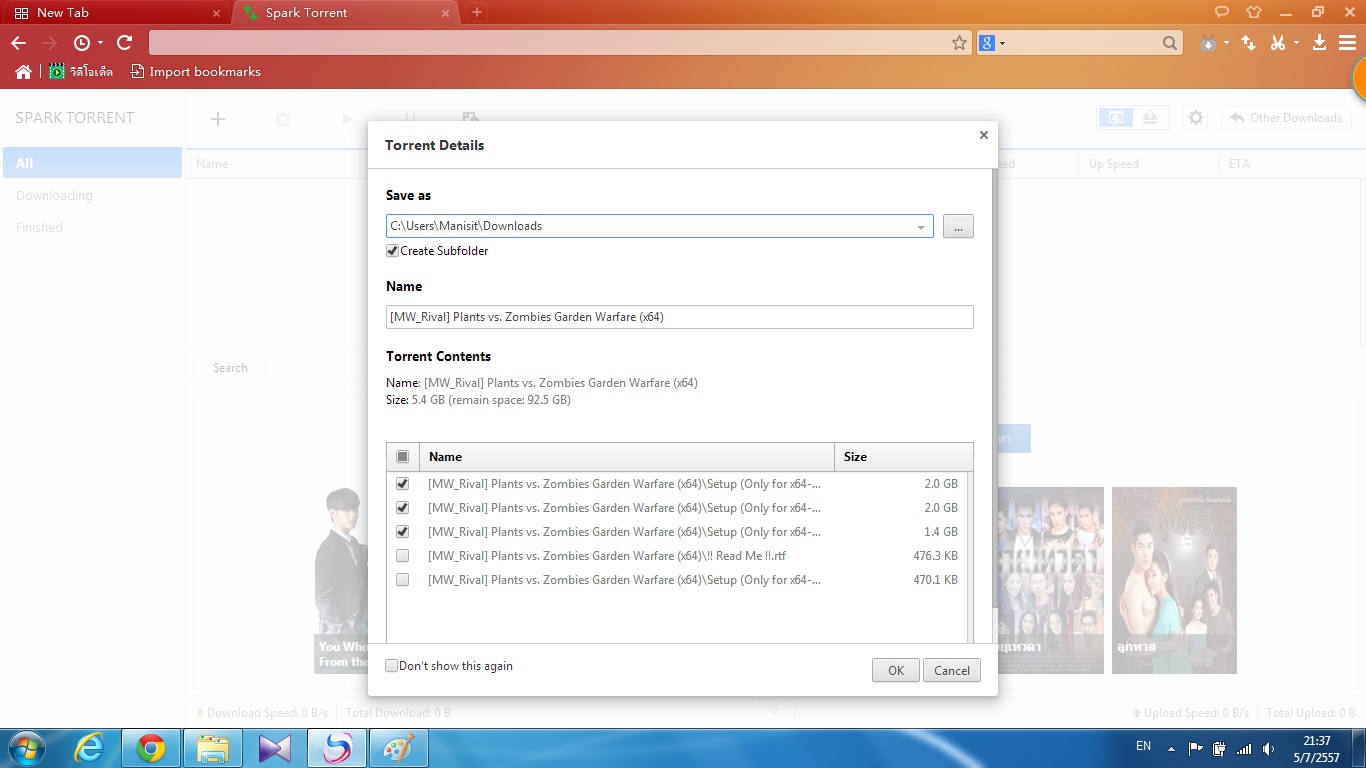Image resolution: width=1366 pixels, height=768 pixels.
Task: Reload the current page
Action: coord(125,43)
